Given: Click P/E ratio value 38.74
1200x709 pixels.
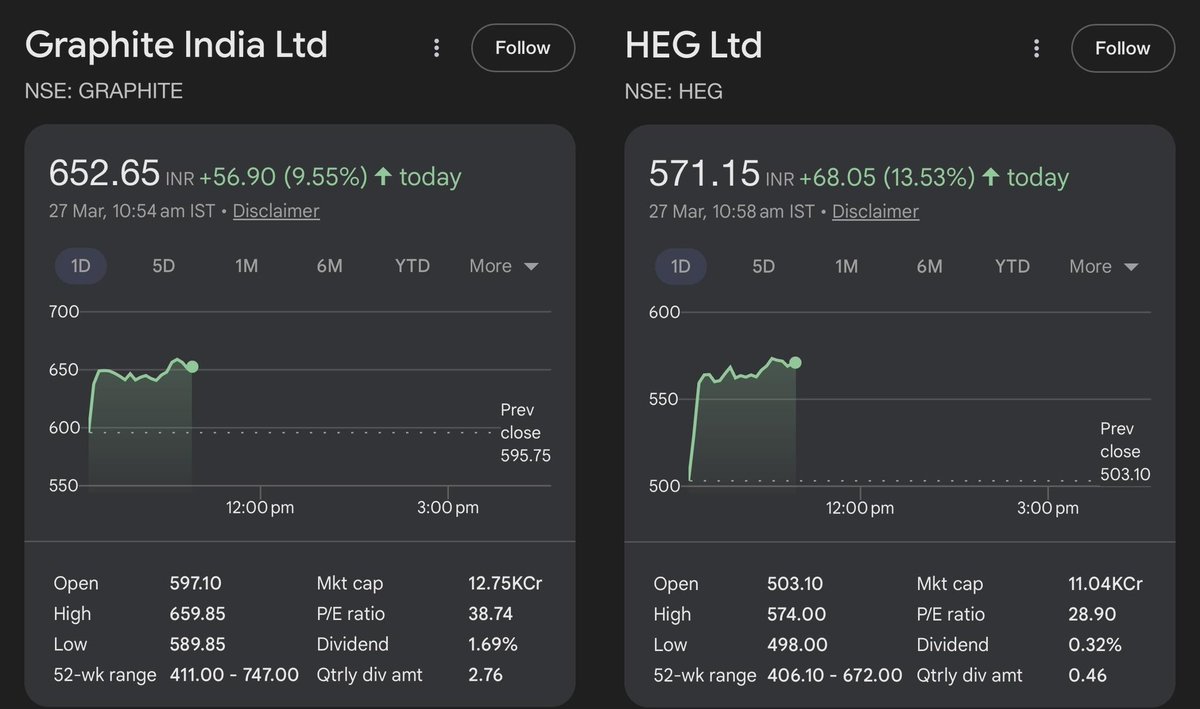Looking at the screenshot, I should point(490,614).
